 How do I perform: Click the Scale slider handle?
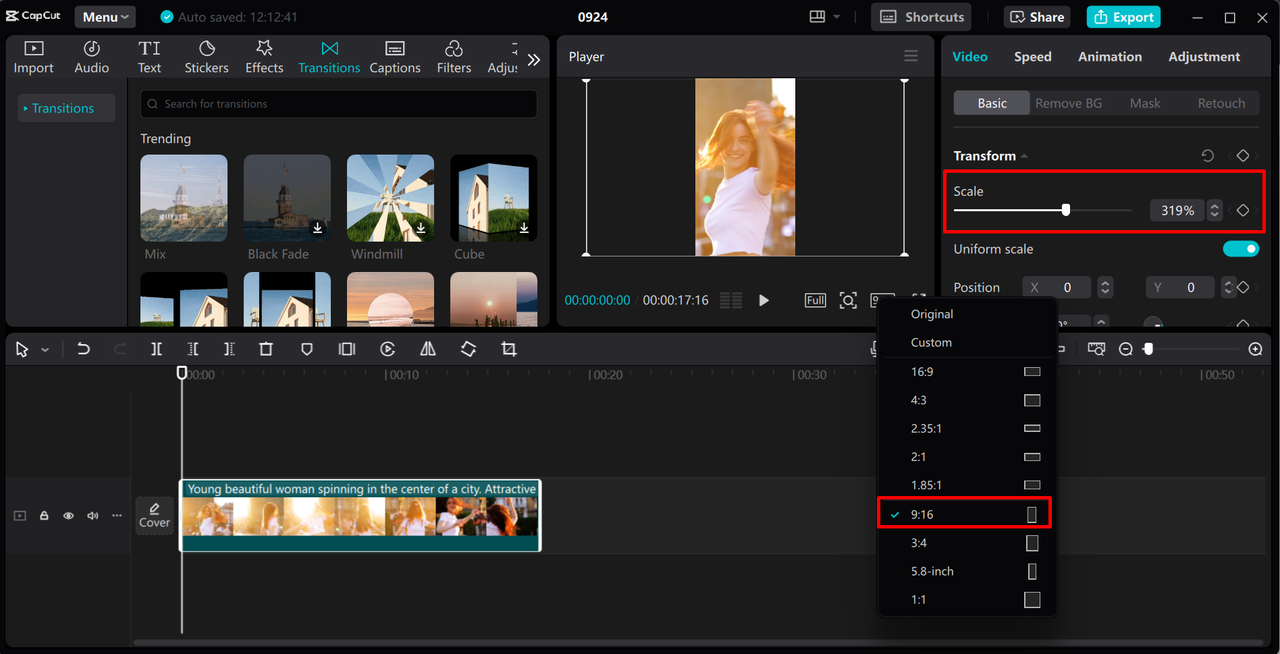tap(1066, 210)
